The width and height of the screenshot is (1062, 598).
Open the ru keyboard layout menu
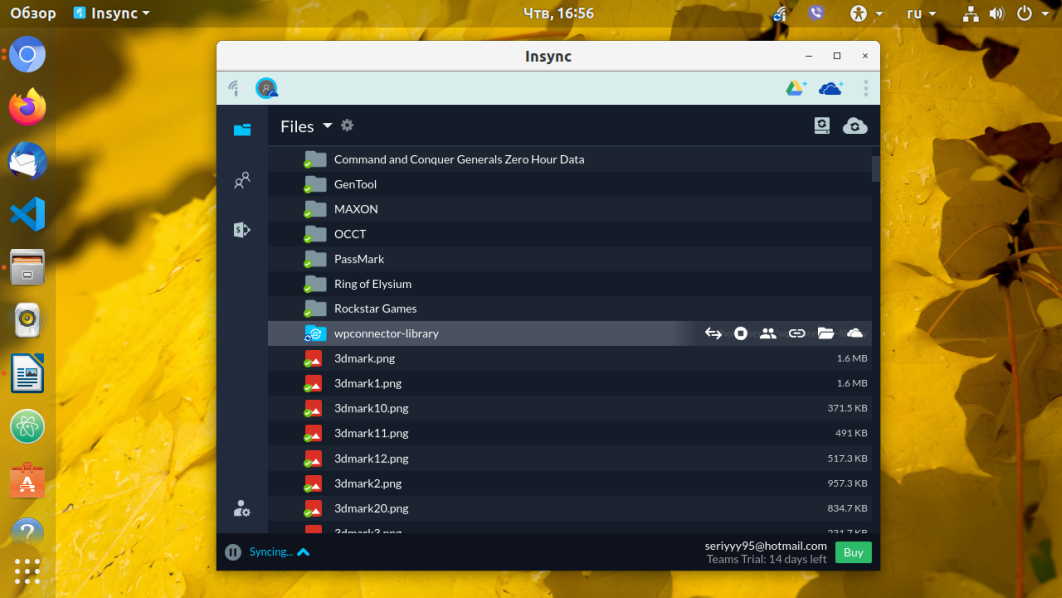click(x=921, y=13)
